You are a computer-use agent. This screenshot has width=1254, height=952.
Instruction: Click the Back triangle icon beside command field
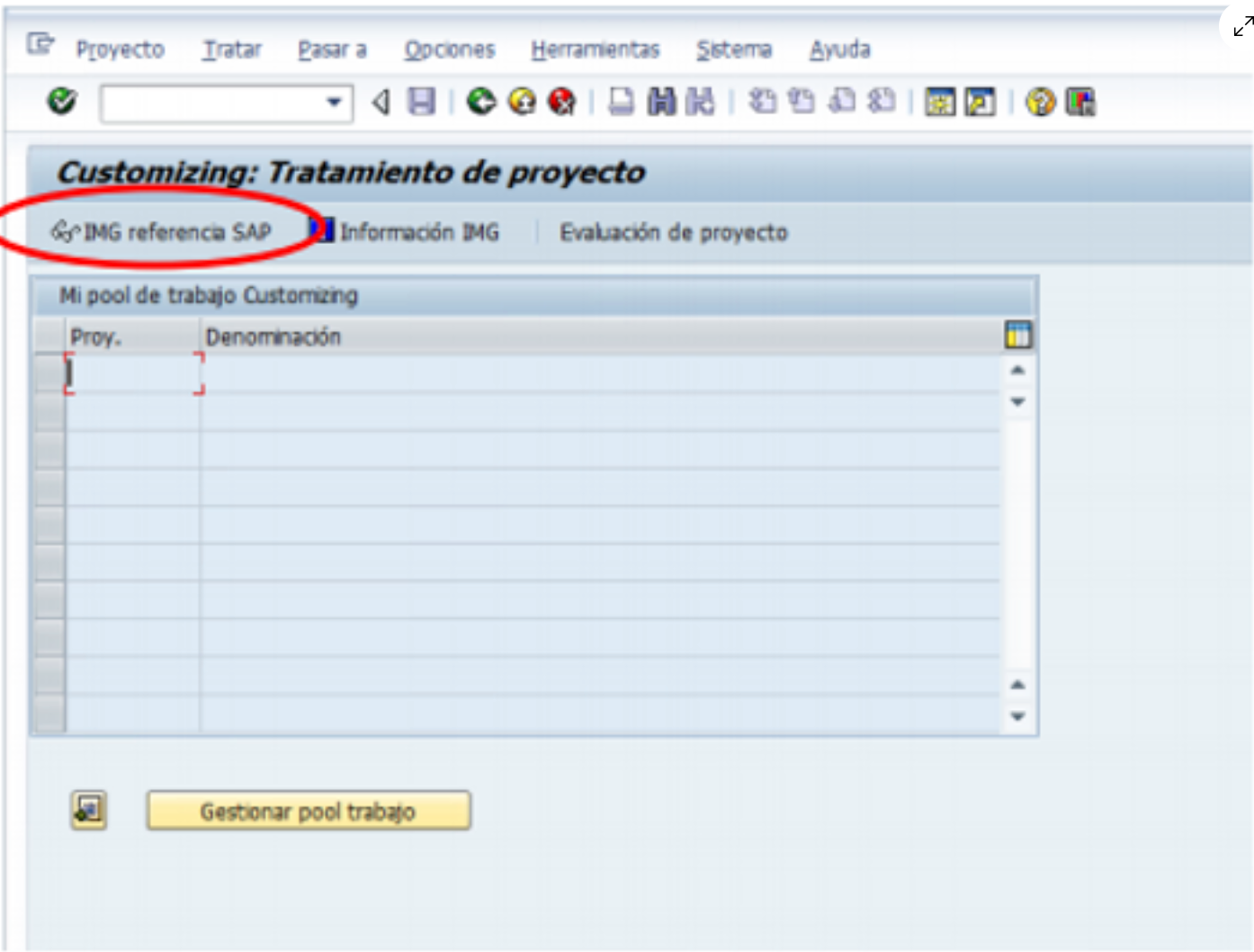coord(381,102)
